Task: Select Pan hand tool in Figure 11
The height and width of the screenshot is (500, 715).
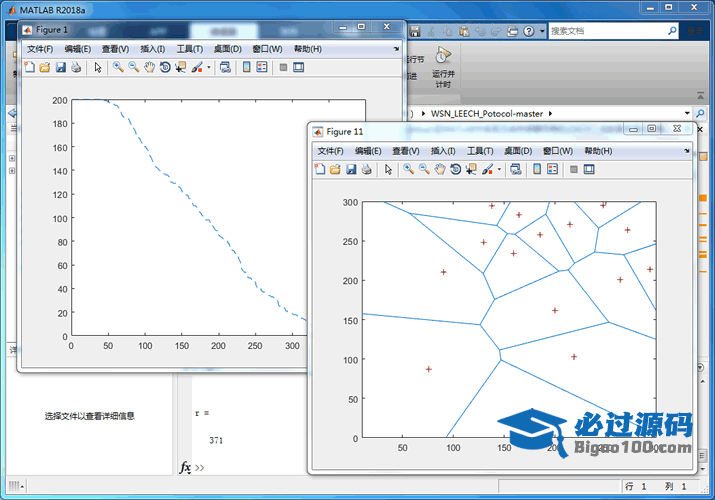Action: [x=440, y=170]
